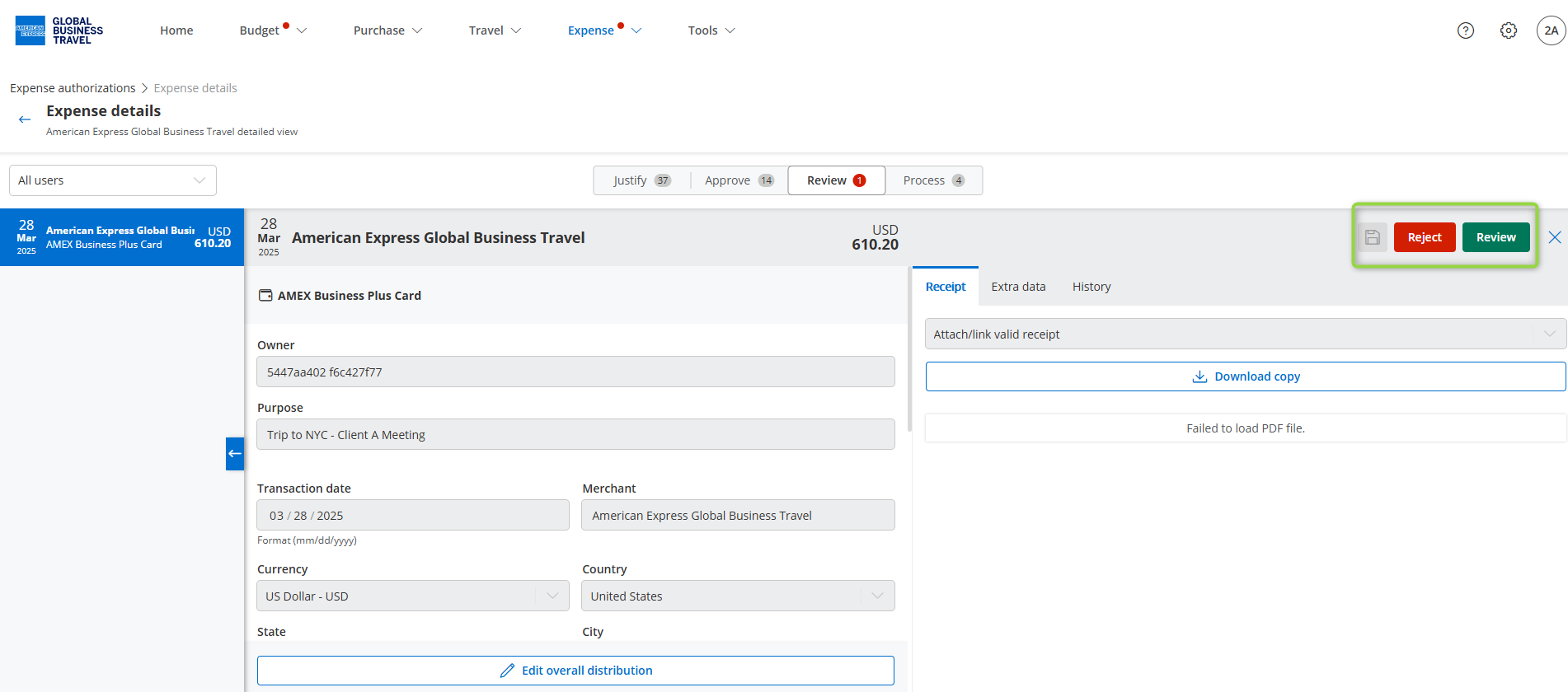
Task: Click the AMEX Business Plus Card wallet icon
Action: (x=265, y=295)
